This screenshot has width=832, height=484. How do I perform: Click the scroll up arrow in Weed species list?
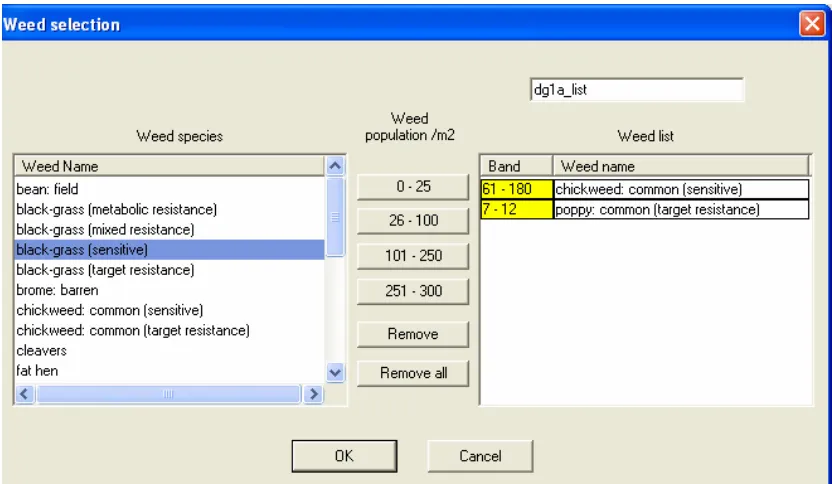335,166
